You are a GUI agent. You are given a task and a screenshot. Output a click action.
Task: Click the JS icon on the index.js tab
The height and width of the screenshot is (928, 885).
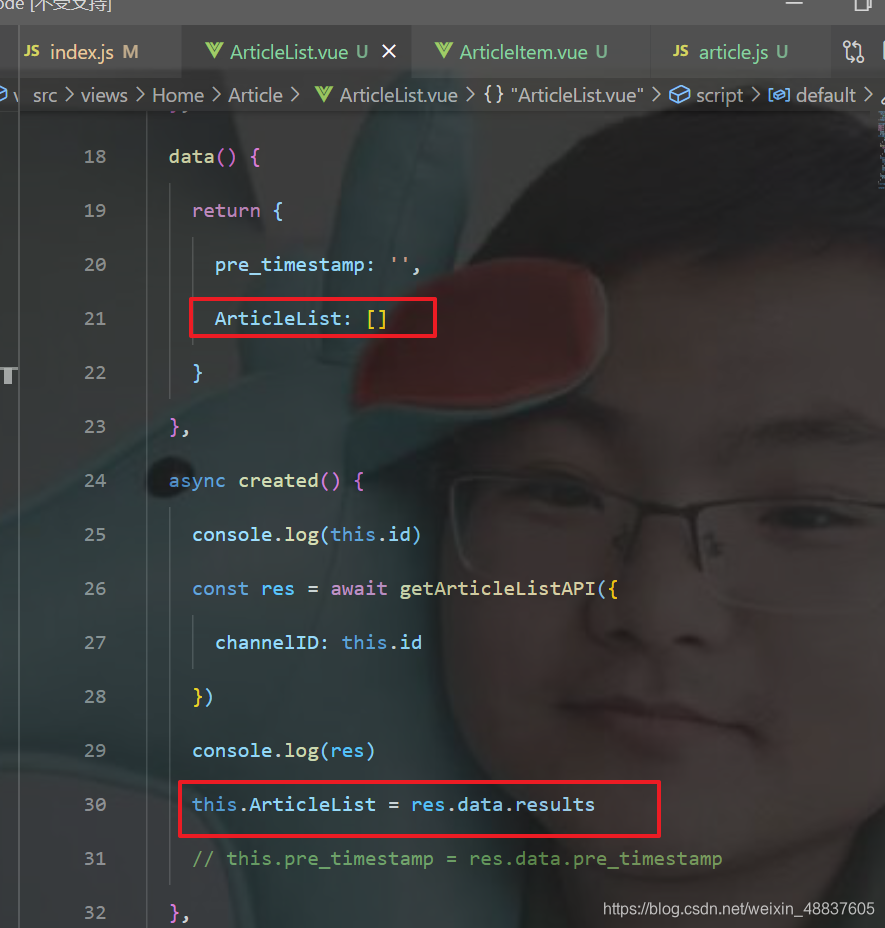tap(32, 50)
